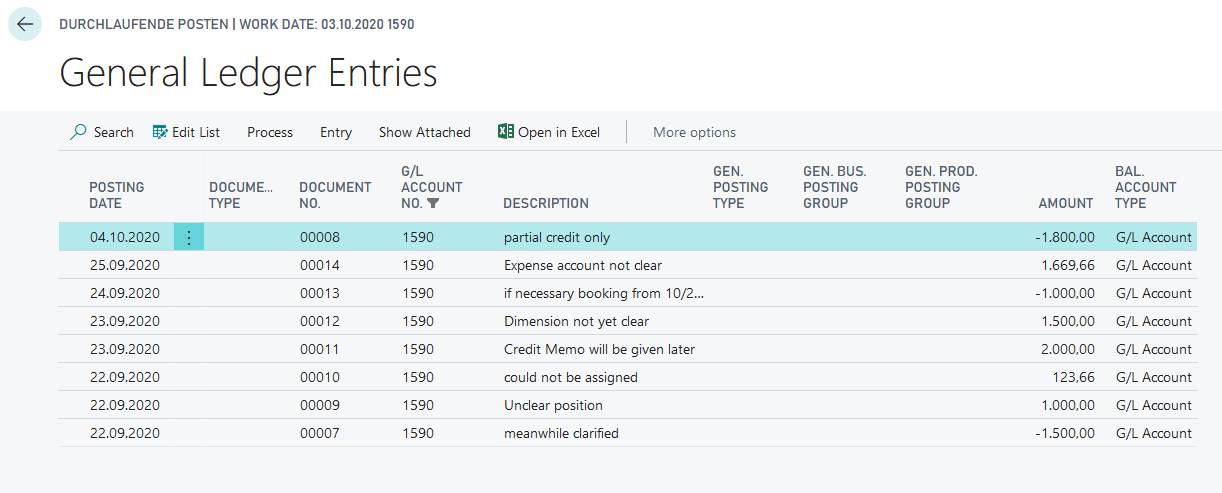Select the 'meanwhile clarified' row
The width and height of the screenshot is (1222, 493).
tap(561, 433)
